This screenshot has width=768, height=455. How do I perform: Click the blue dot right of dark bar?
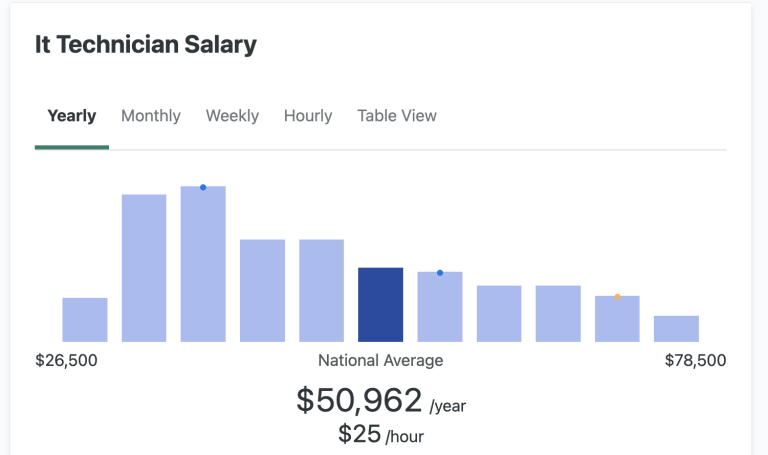tap(440, 273)
